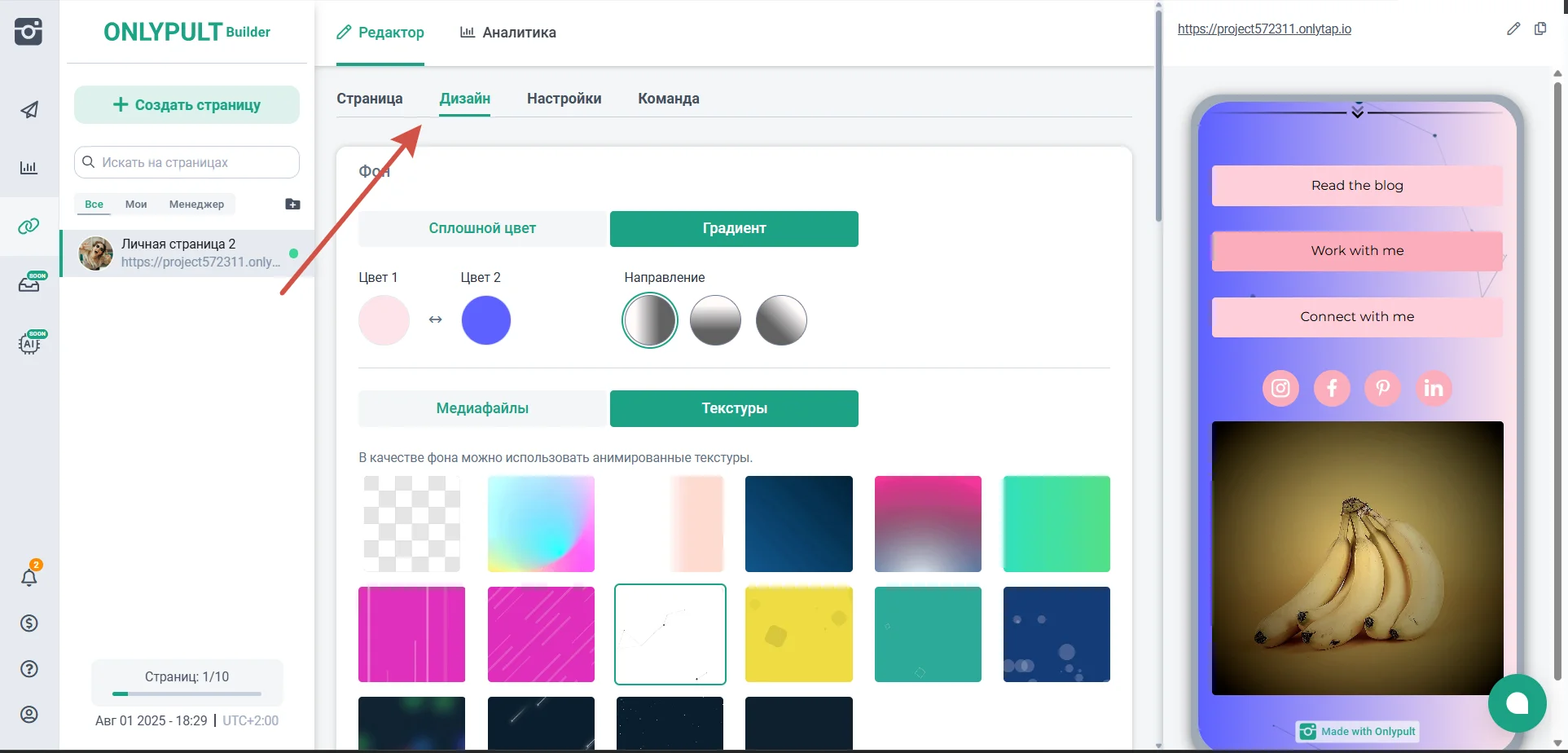This screenshot has width=1568, height=753.
Task: Click the Onlypult camera logo icon
Action: pyautogui.click(x=29, y=32)
